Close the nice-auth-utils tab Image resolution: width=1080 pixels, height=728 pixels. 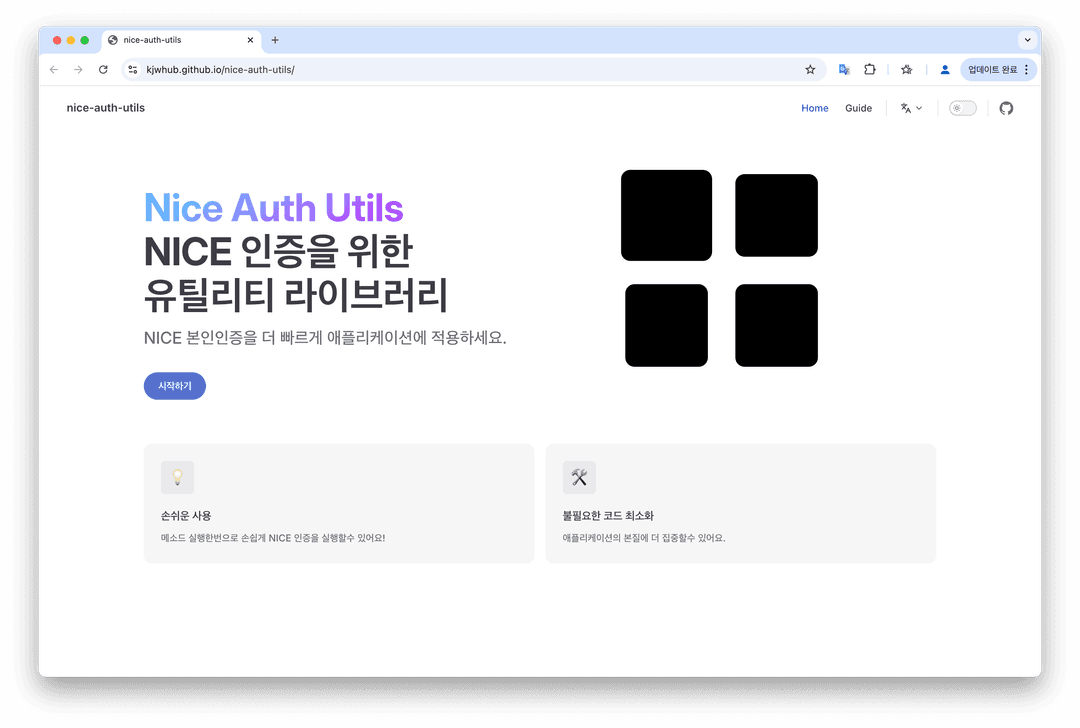tap(250, 40)
